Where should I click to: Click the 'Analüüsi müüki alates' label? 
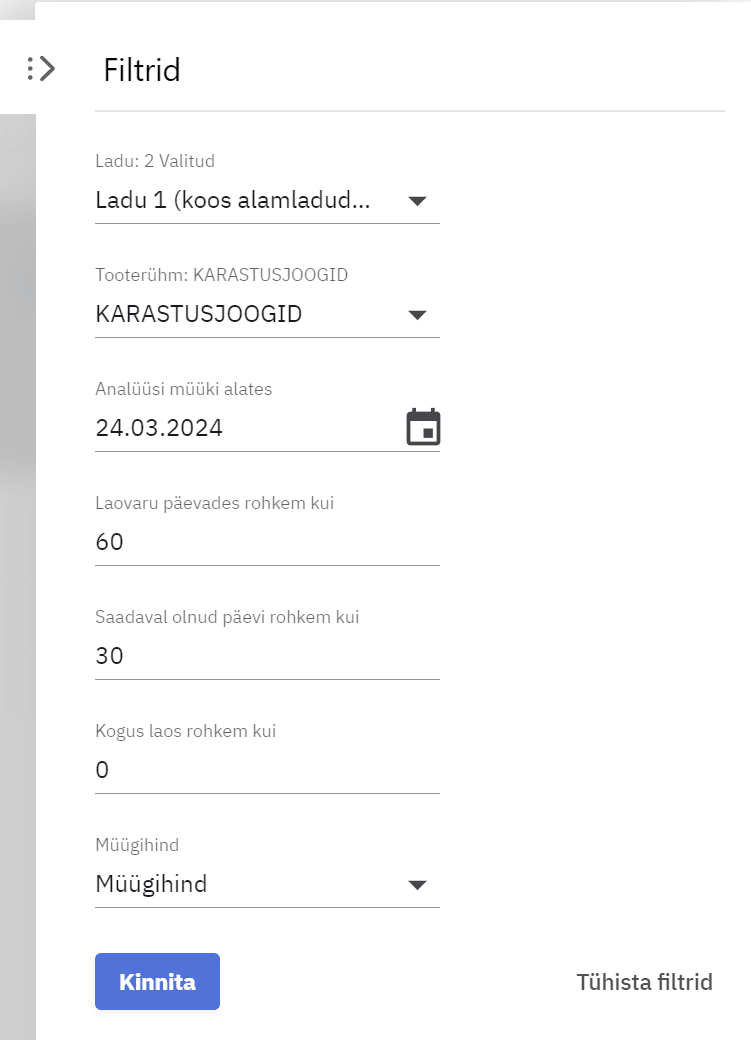[x=183, y=389]
